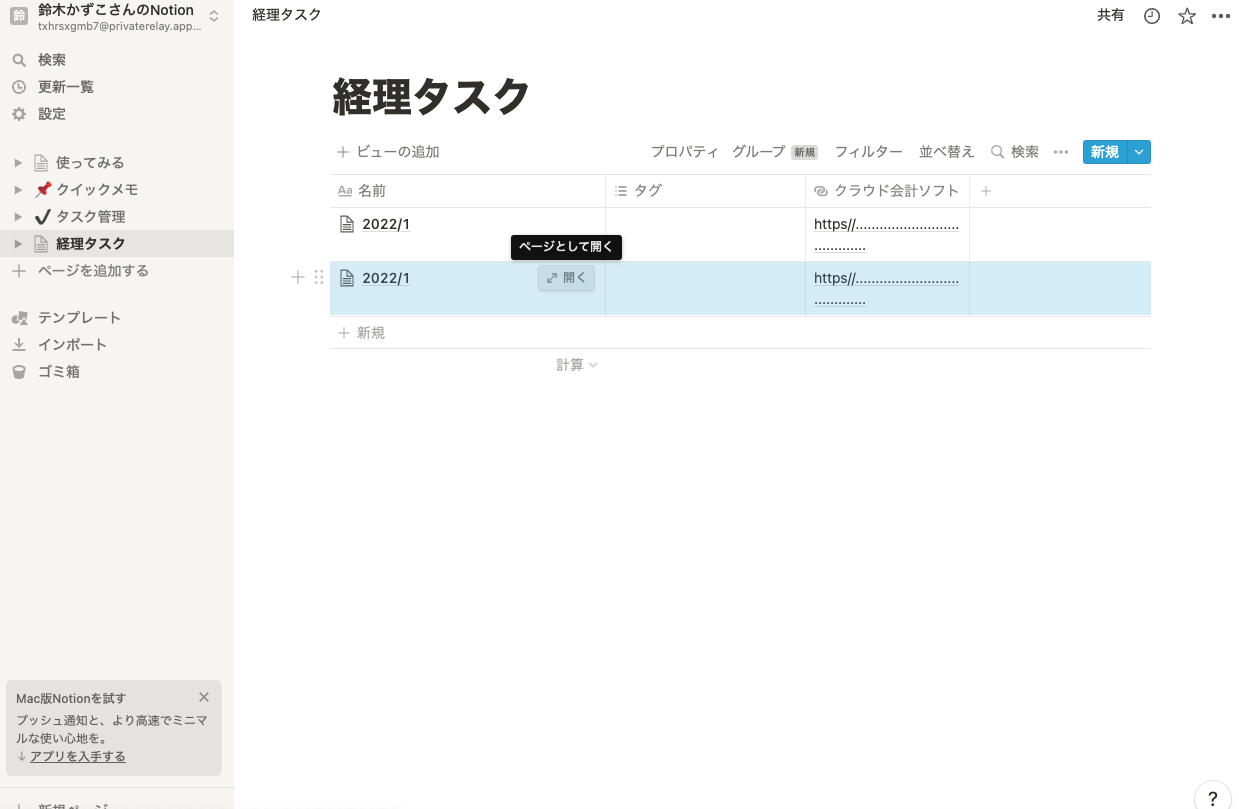1239x809 pixels.
Task: Click the 設定 gear icon
Action: (18, 114)
